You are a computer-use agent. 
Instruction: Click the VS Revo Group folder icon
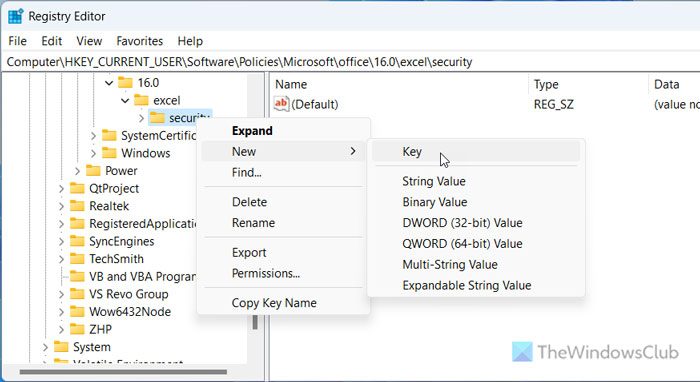77,294
